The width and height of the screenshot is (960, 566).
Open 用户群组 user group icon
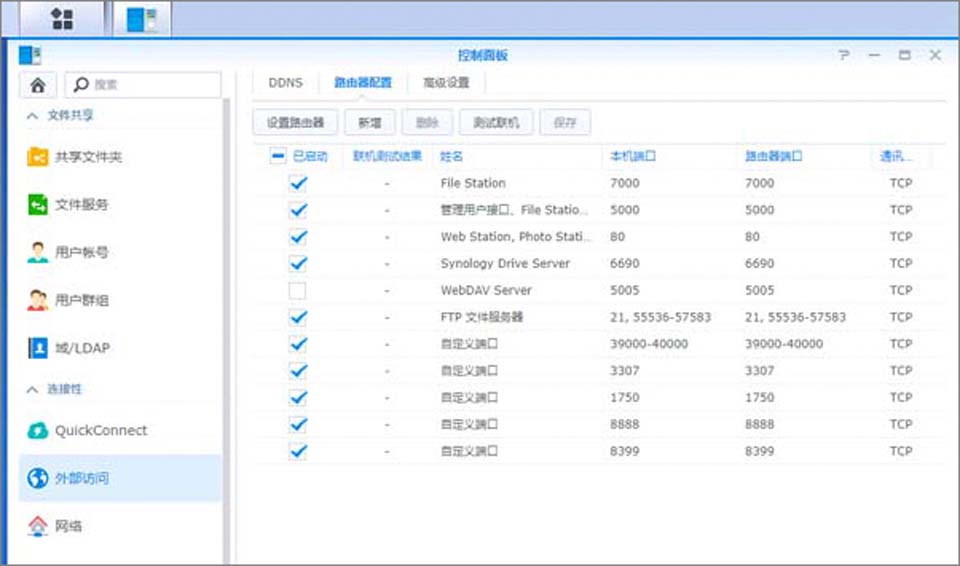38,300
